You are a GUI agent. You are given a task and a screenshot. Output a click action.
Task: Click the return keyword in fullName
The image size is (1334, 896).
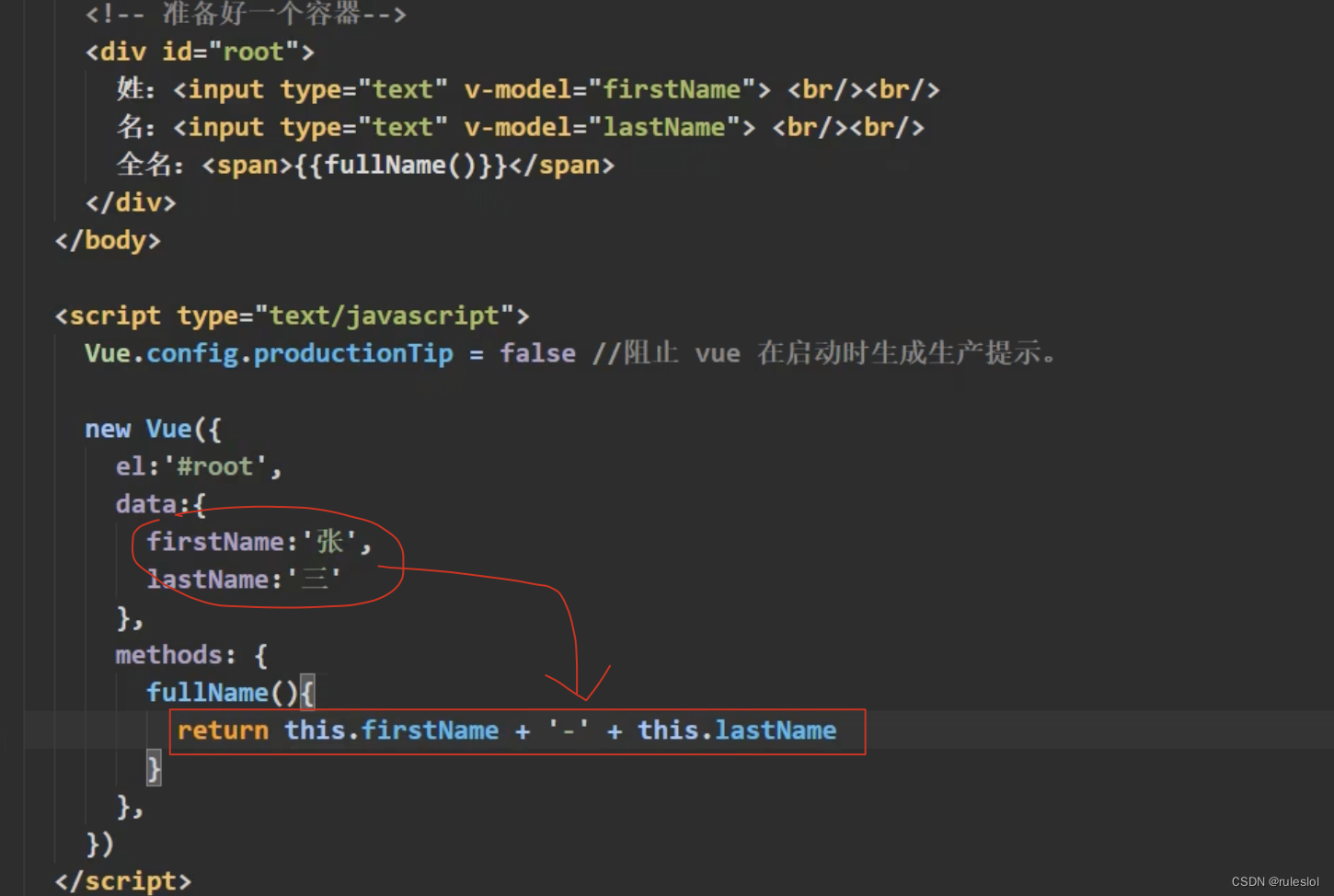pos(223,730)
